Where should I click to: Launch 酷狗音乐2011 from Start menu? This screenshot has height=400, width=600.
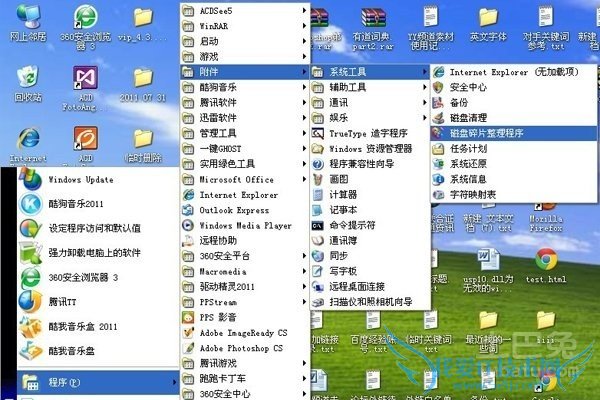click(98, 204)
